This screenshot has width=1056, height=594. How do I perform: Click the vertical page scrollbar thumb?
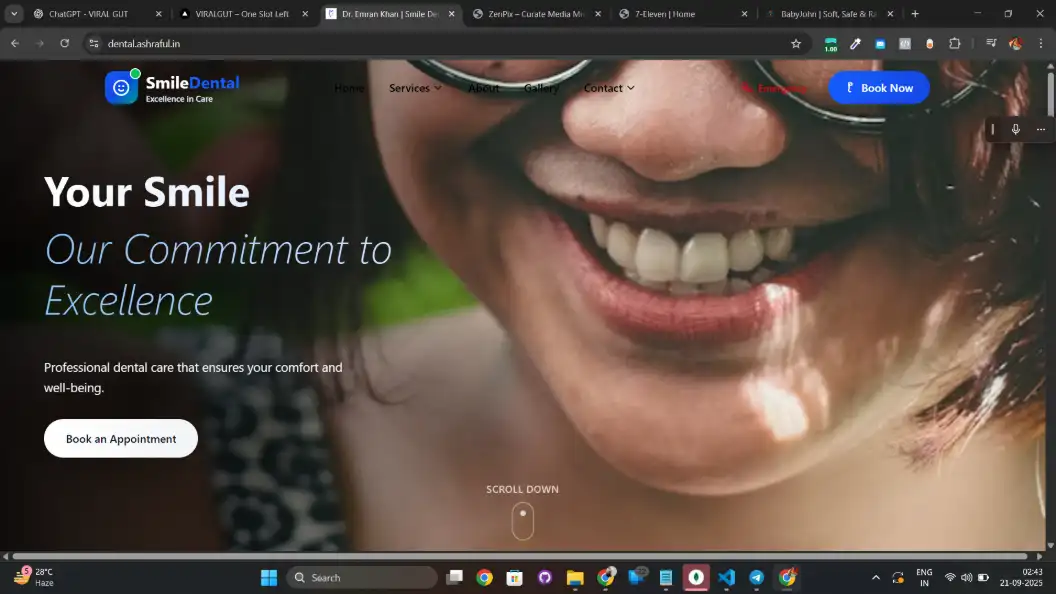[x=1051, y=95]
